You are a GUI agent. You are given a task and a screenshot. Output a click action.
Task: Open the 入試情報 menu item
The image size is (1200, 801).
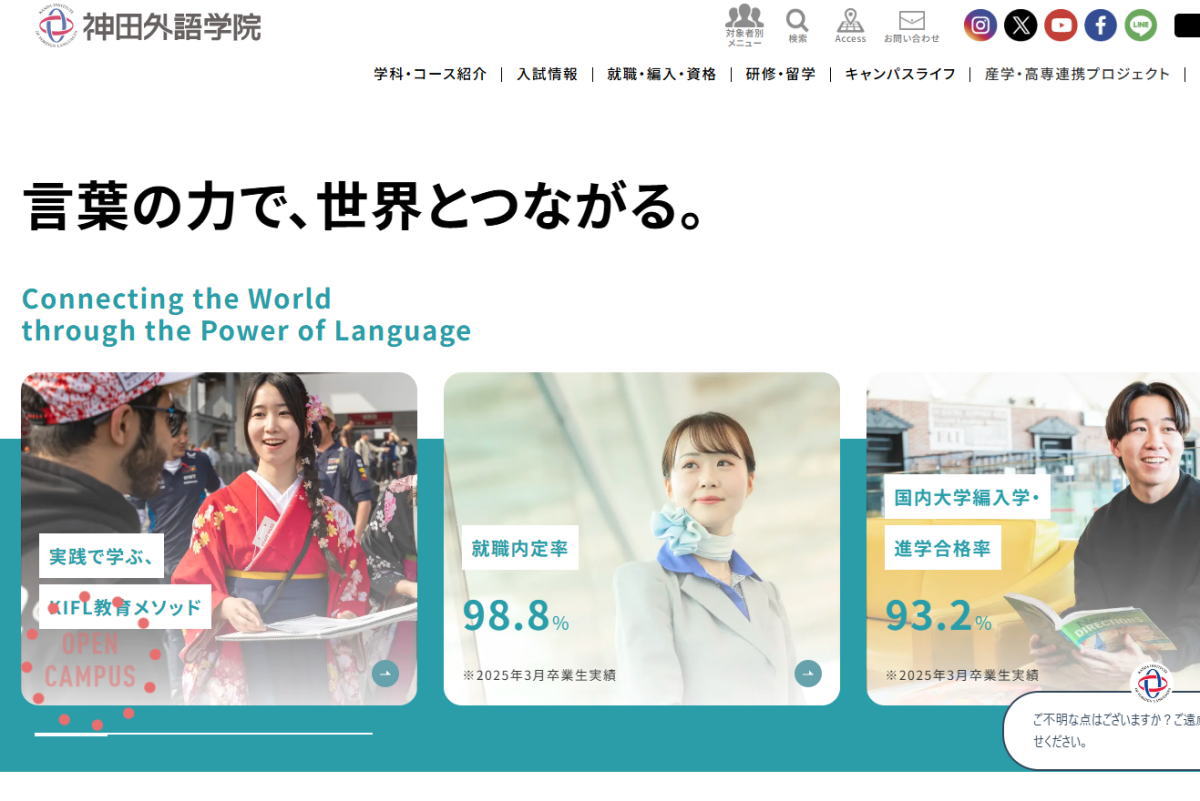point(547,73)
